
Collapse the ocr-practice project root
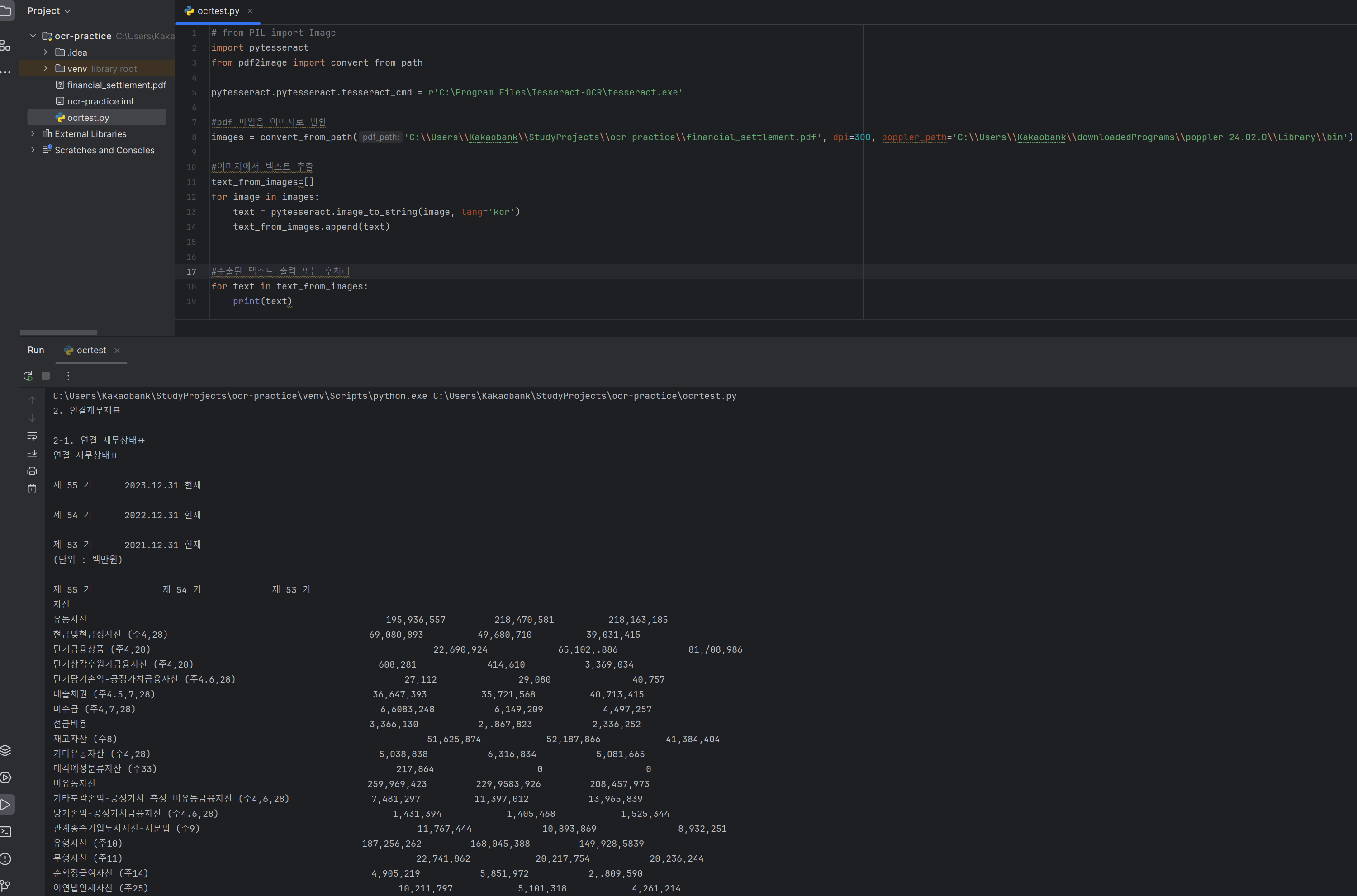33,36
